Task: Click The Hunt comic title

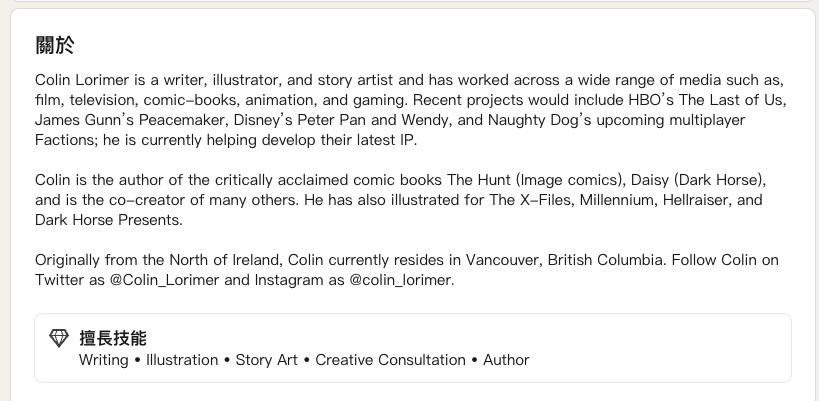Action: tap(478, 180)
